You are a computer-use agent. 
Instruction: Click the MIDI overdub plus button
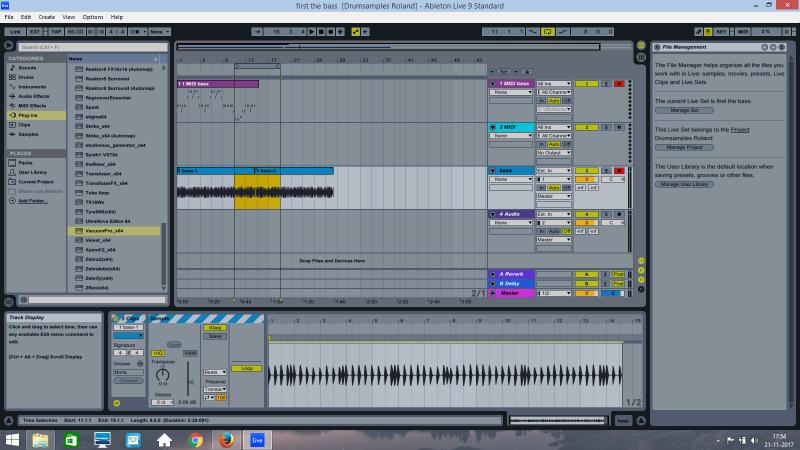pos(340,32)
